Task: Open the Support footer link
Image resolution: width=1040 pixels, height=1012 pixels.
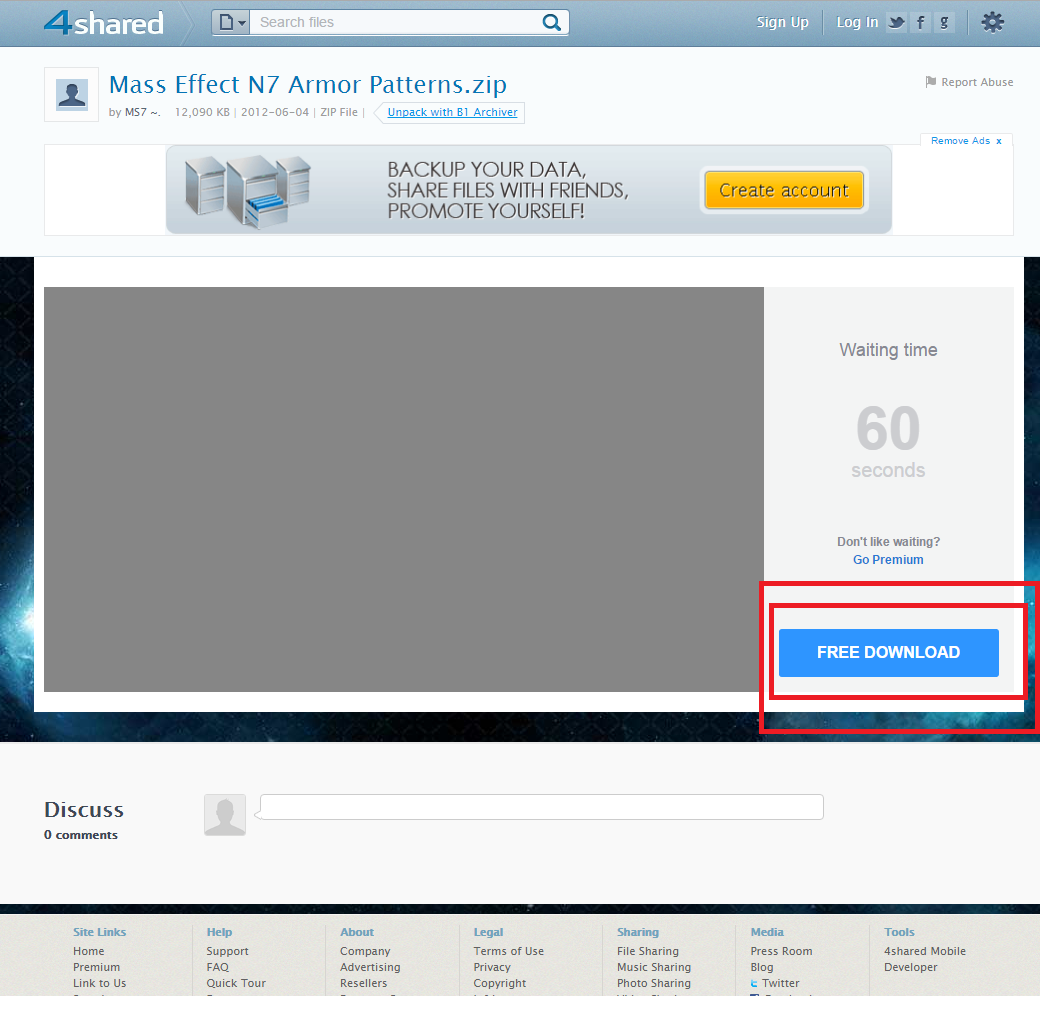Action: pyautogui.click(x=228, y=951)
